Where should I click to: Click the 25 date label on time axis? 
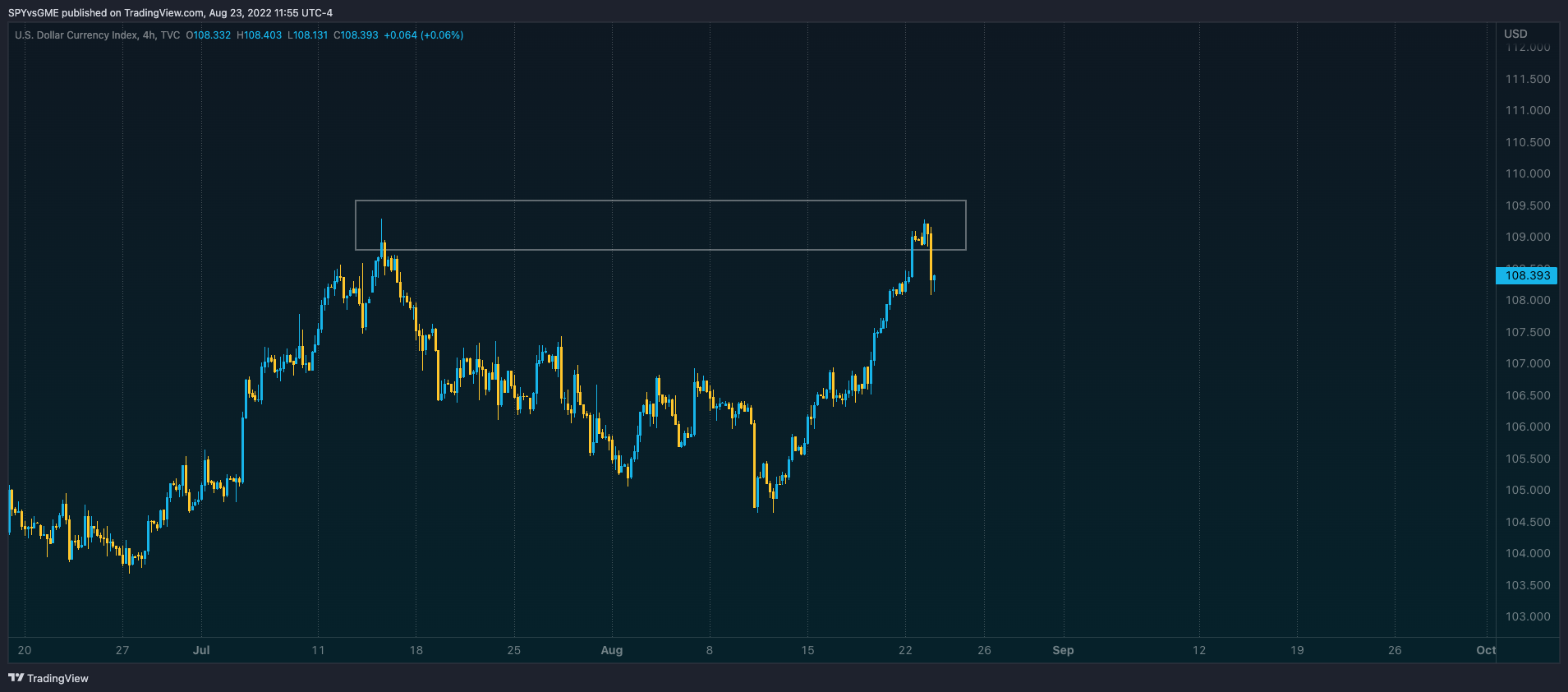click(514, 650)
